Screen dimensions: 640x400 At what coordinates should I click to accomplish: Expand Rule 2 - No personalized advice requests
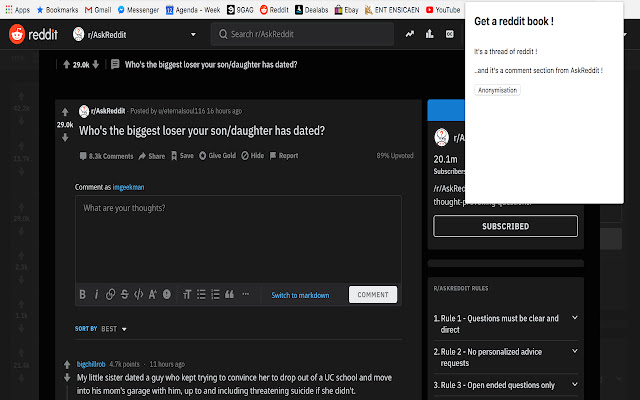(x=505, y=358)
